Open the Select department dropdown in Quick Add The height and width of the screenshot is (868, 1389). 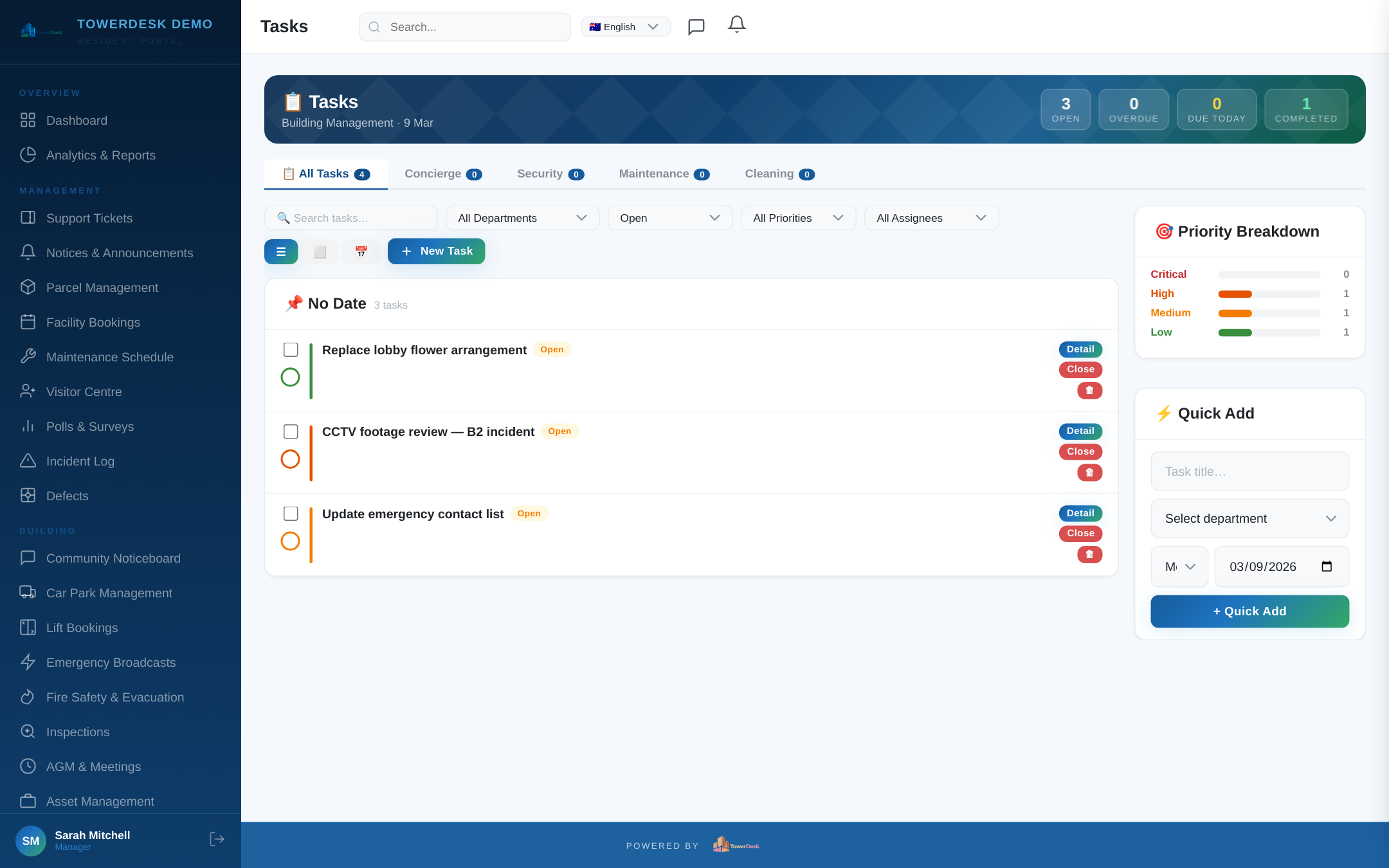click(1249, 518)
